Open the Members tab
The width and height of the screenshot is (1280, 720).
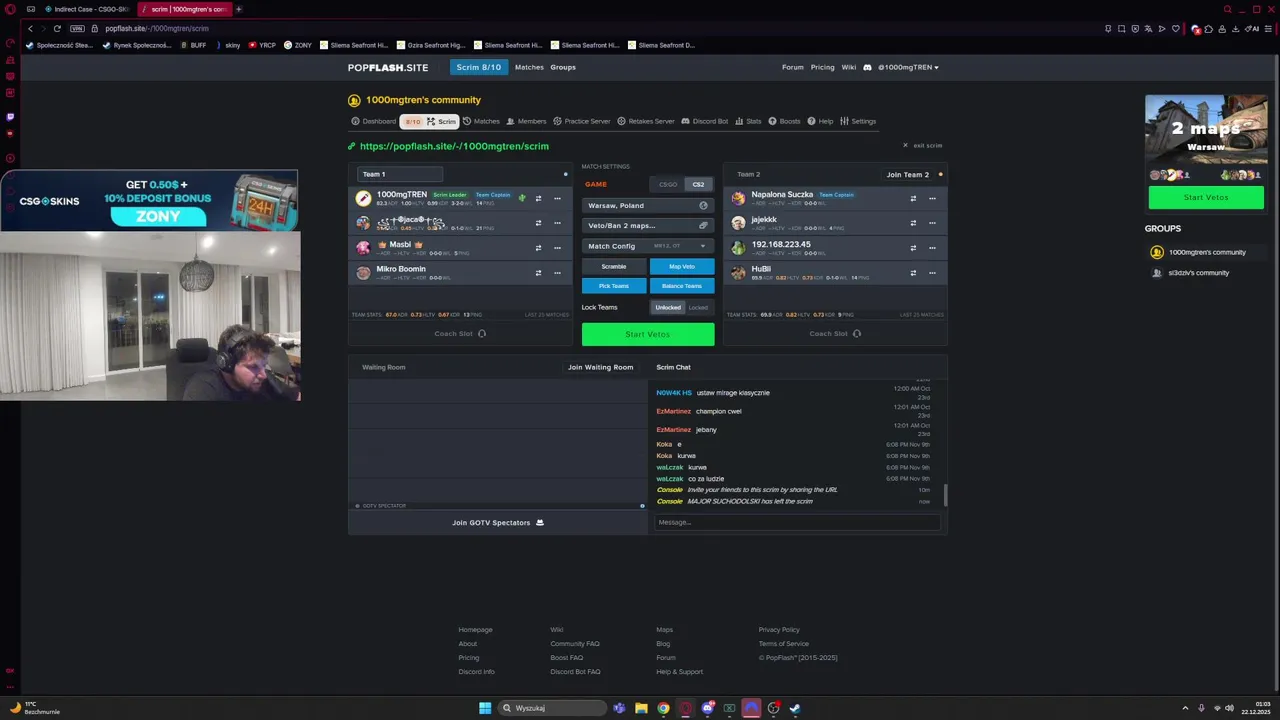526,121
